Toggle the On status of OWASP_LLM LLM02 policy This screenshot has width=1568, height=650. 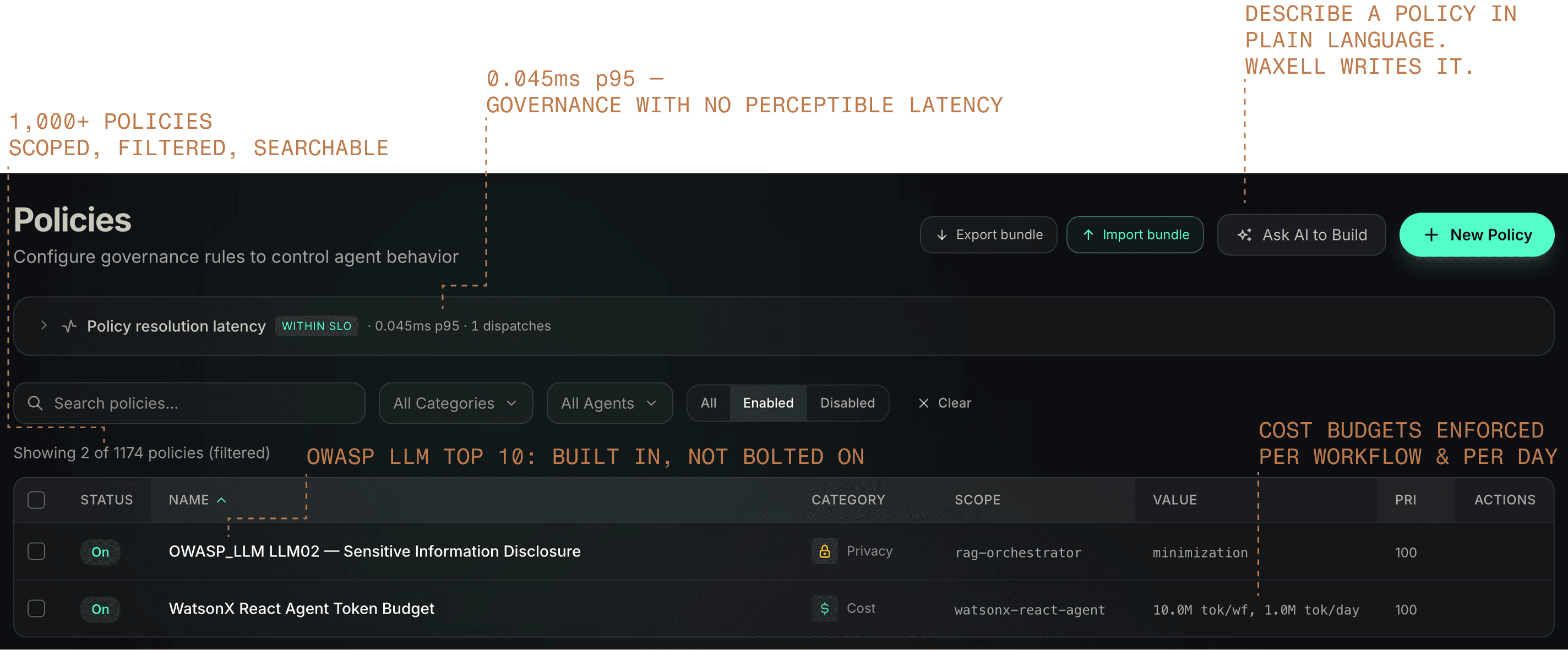100,552
